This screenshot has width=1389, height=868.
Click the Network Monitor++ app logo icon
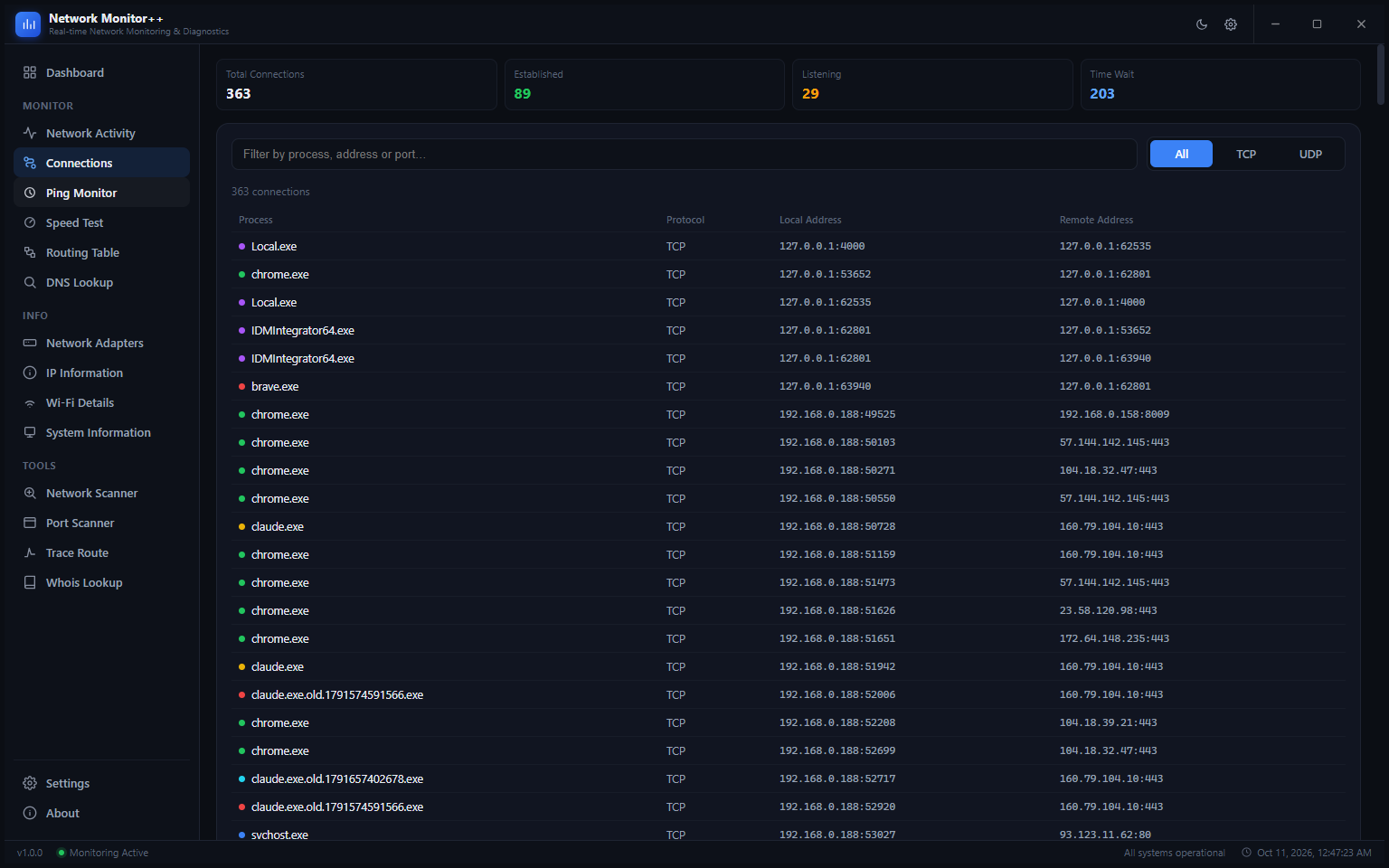(x=28, y=24)
